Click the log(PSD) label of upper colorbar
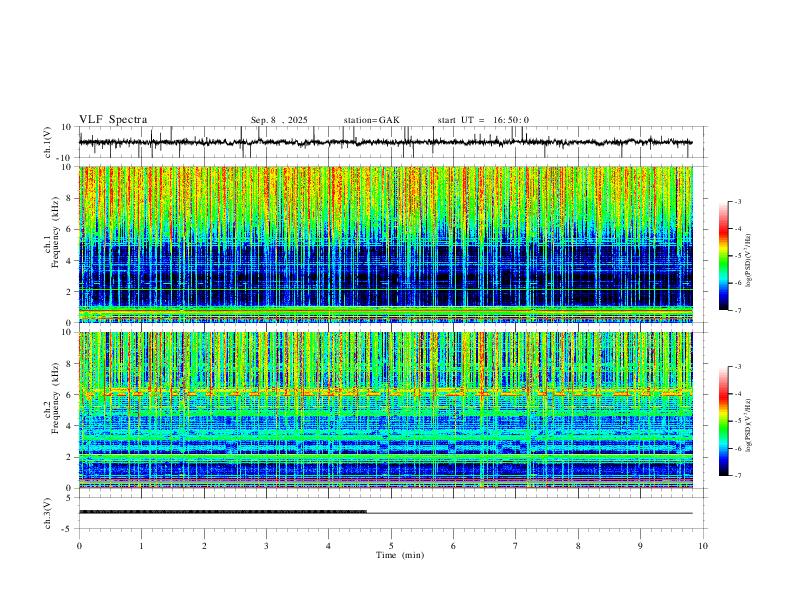 [x=749, y=261]
